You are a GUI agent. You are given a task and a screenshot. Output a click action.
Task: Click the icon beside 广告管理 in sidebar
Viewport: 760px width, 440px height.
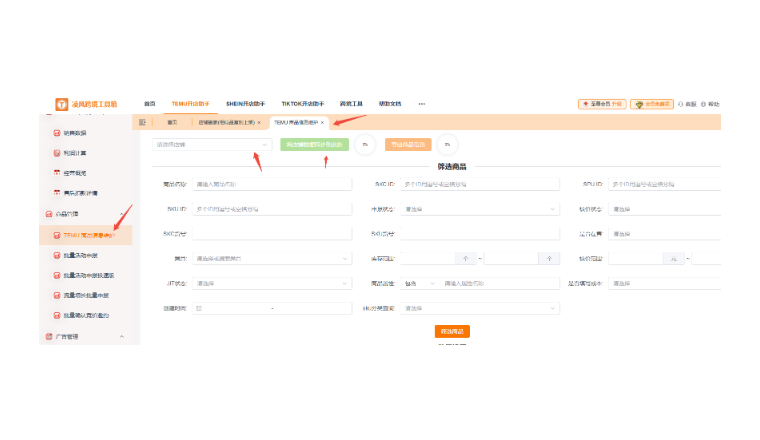coord(49,336)
